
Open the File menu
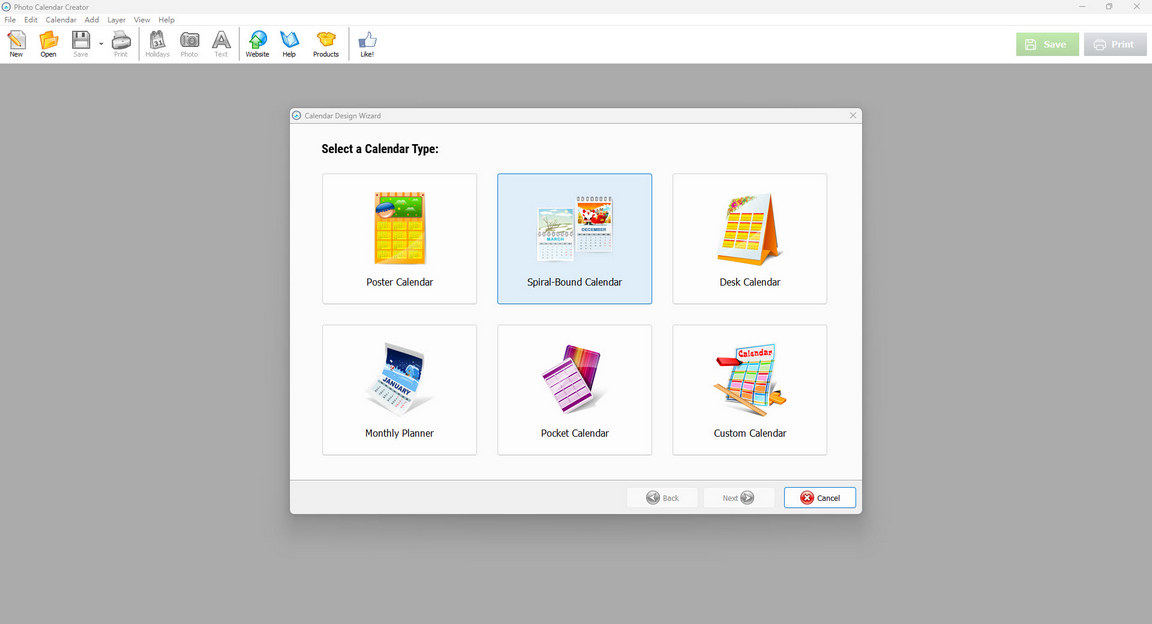pos(10,20)
